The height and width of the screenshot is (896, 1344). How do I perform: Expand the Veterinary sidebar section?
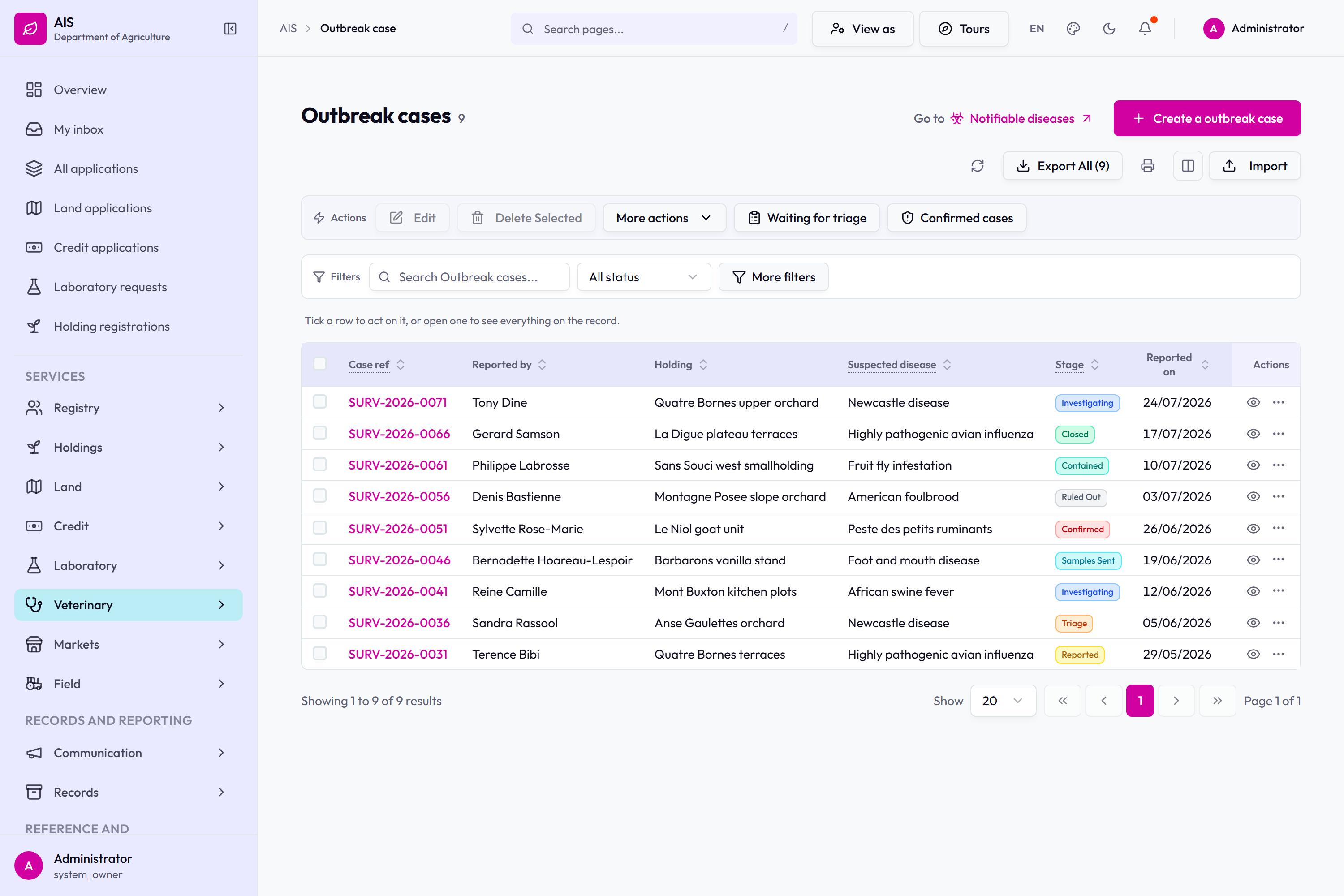(128, 604)
